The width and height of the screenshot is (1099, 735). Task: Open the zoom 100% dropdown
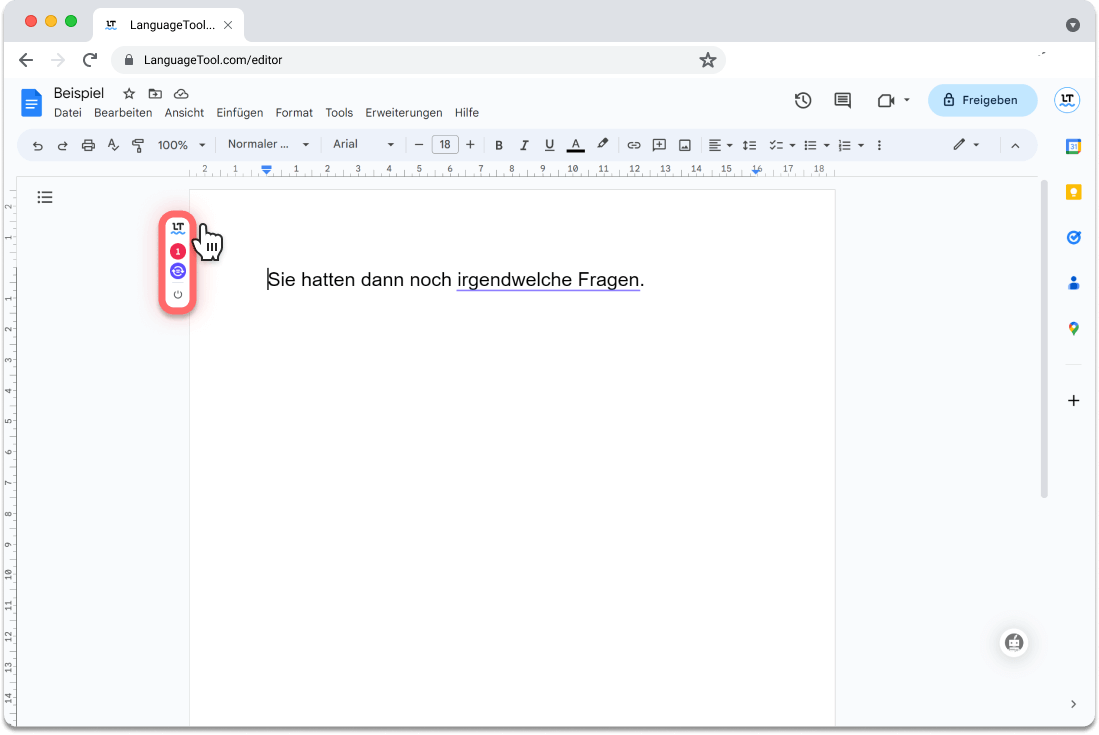click(x=182, y=145)
